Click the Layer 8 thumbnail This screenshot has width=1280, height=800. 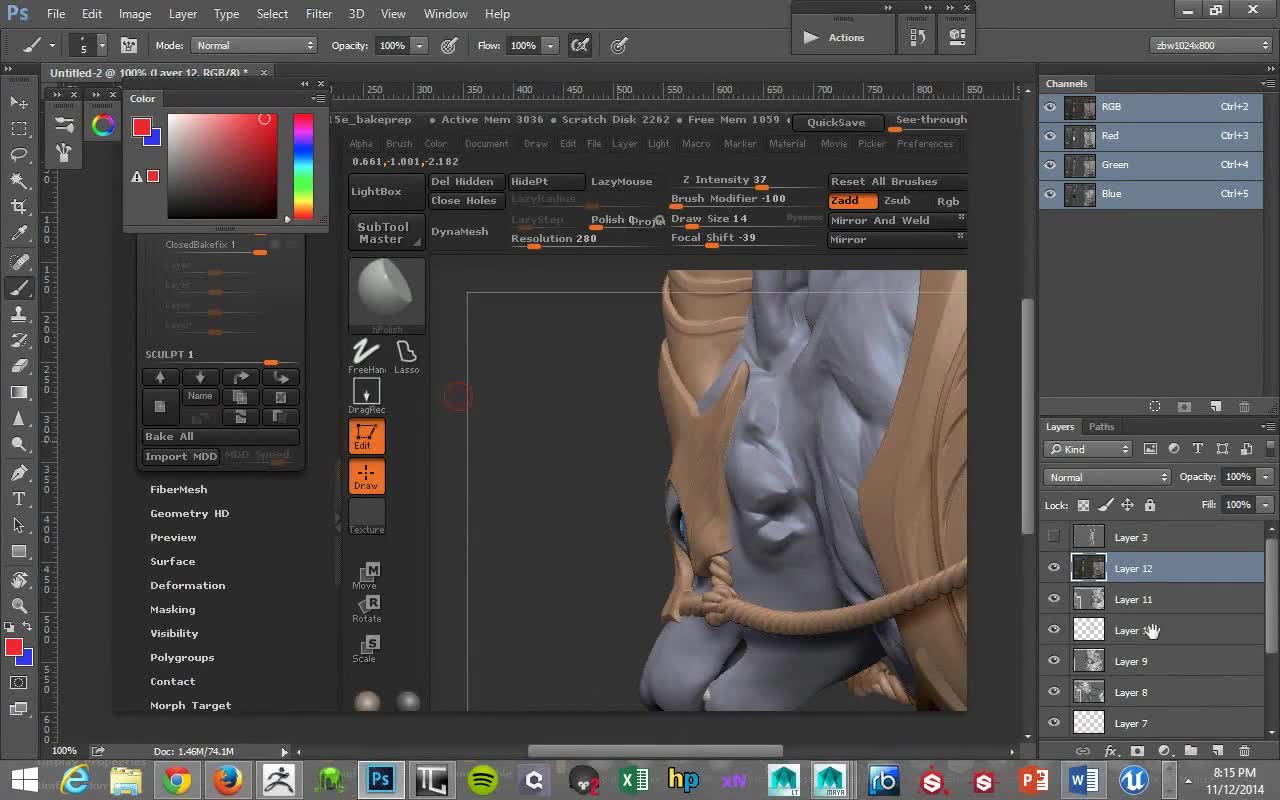(x=1089, y=692)
